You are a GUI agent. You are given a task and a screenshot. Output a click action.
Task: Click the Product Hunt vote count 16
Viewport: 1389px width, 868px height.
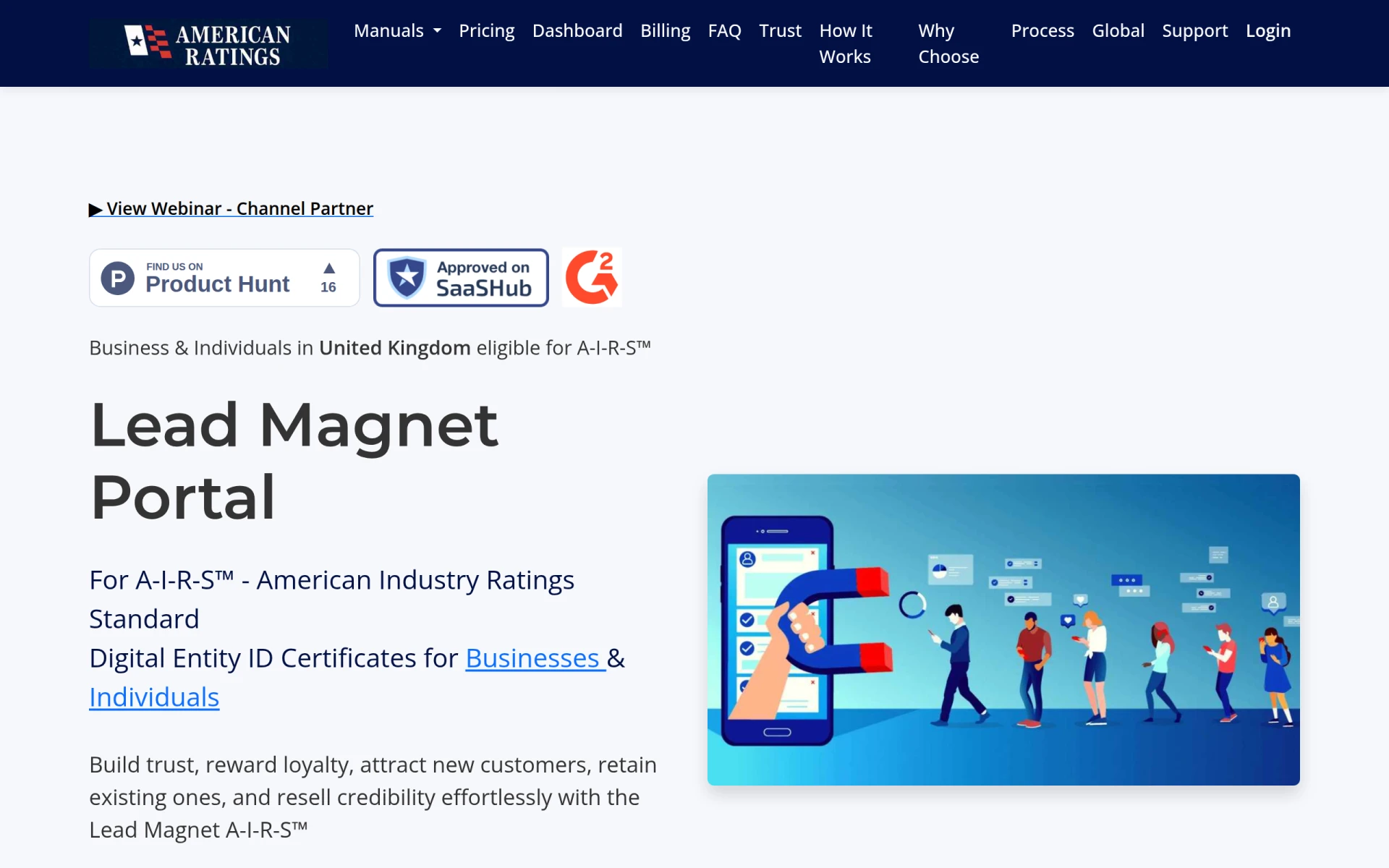(328, 287)
